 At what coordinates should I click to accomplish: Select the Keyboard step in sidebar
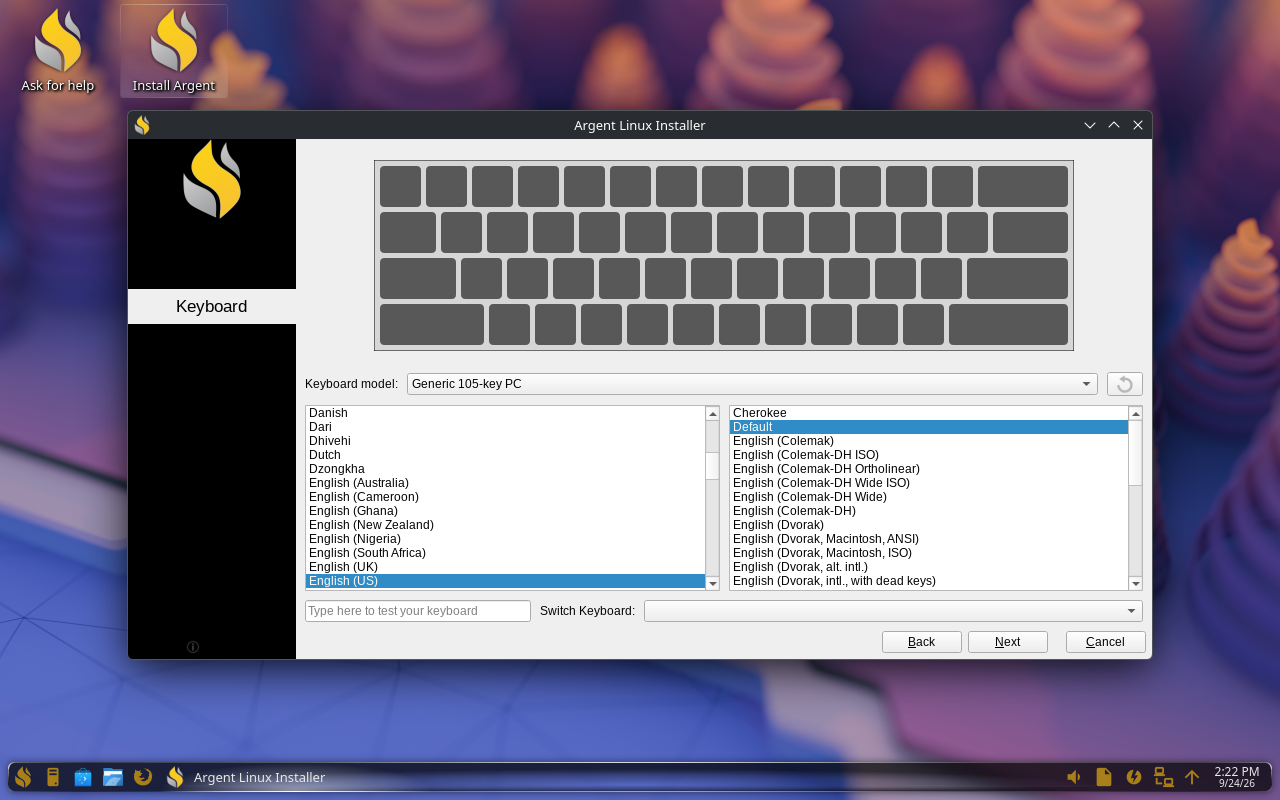212,306
